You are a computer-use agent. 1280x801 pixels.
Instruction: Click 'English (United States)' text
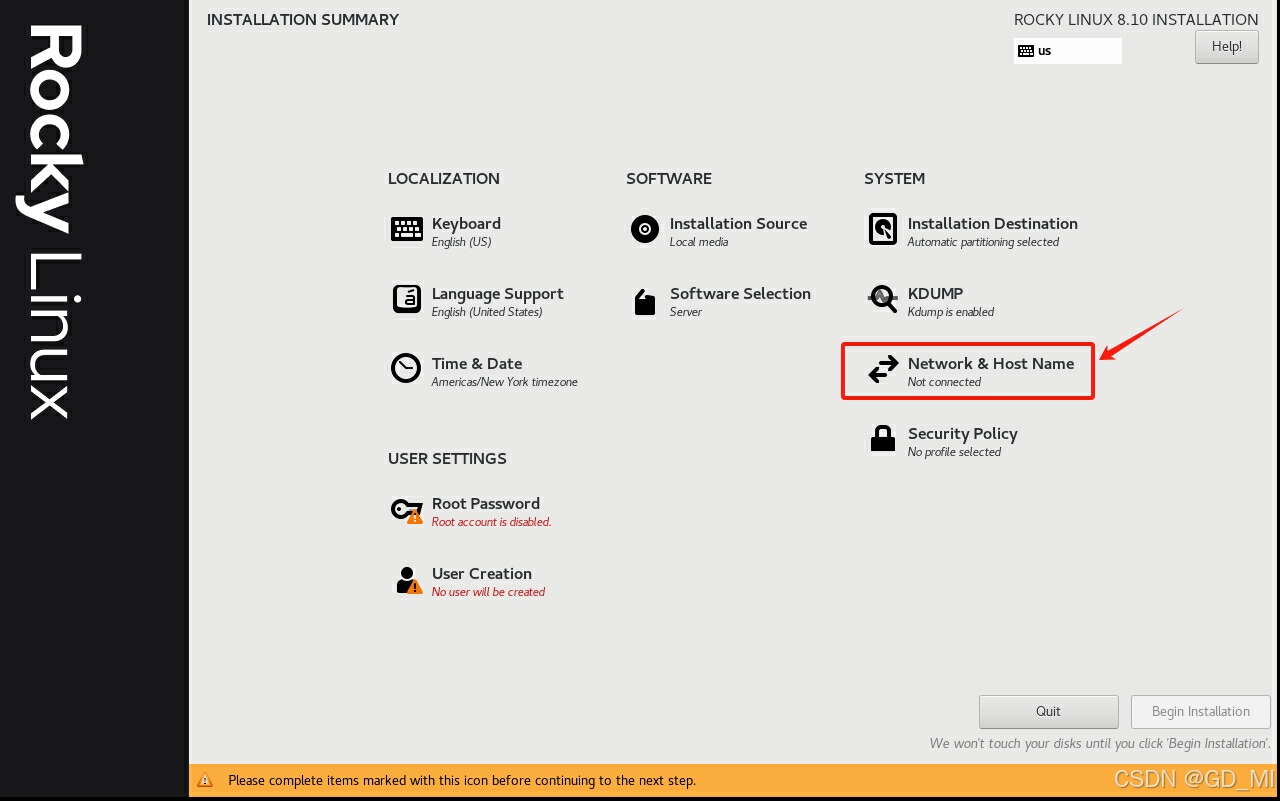(487, 312)
